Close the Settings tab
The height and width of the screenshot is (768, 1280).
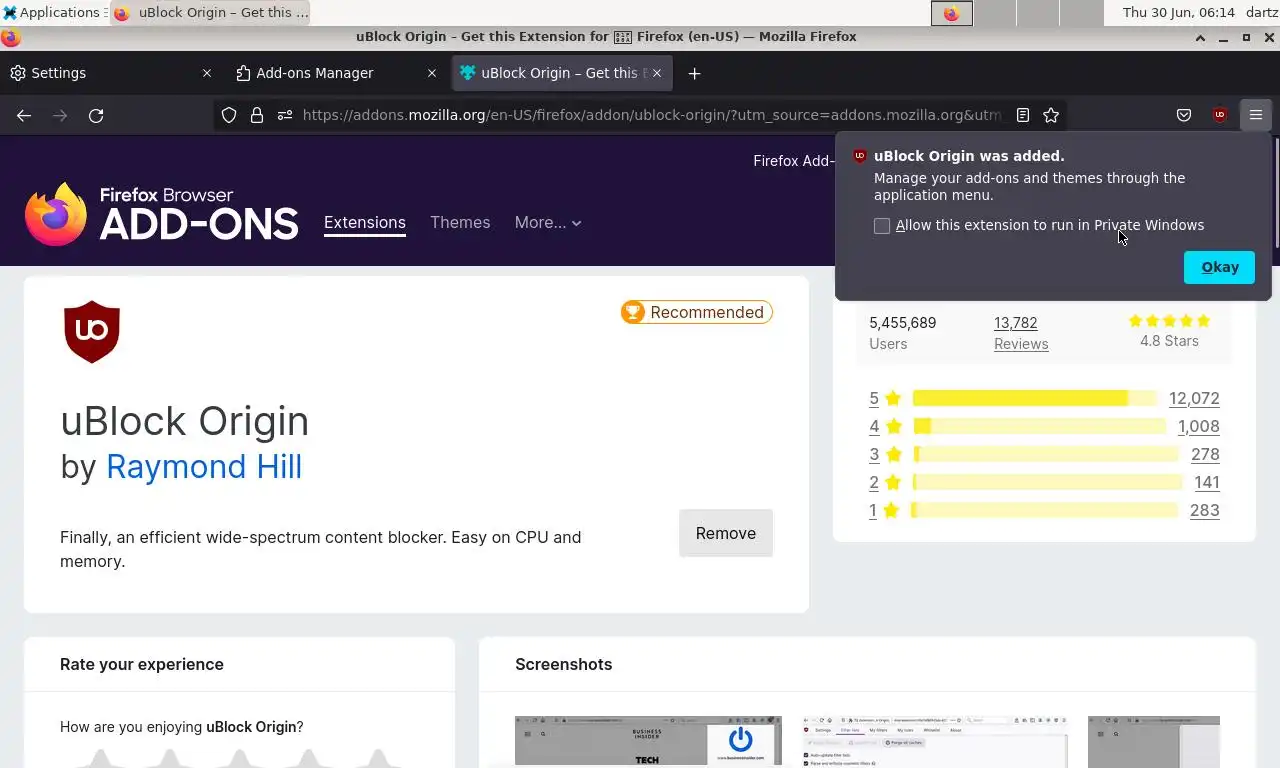[x=207, y=73]
